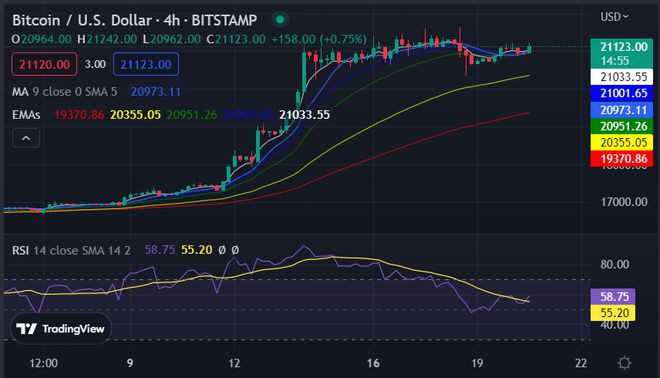The width and height of the screenshot is (660, 378).
Task: Select the MA 9 close 0 SMA 5 legend
Action: (65, 91)
